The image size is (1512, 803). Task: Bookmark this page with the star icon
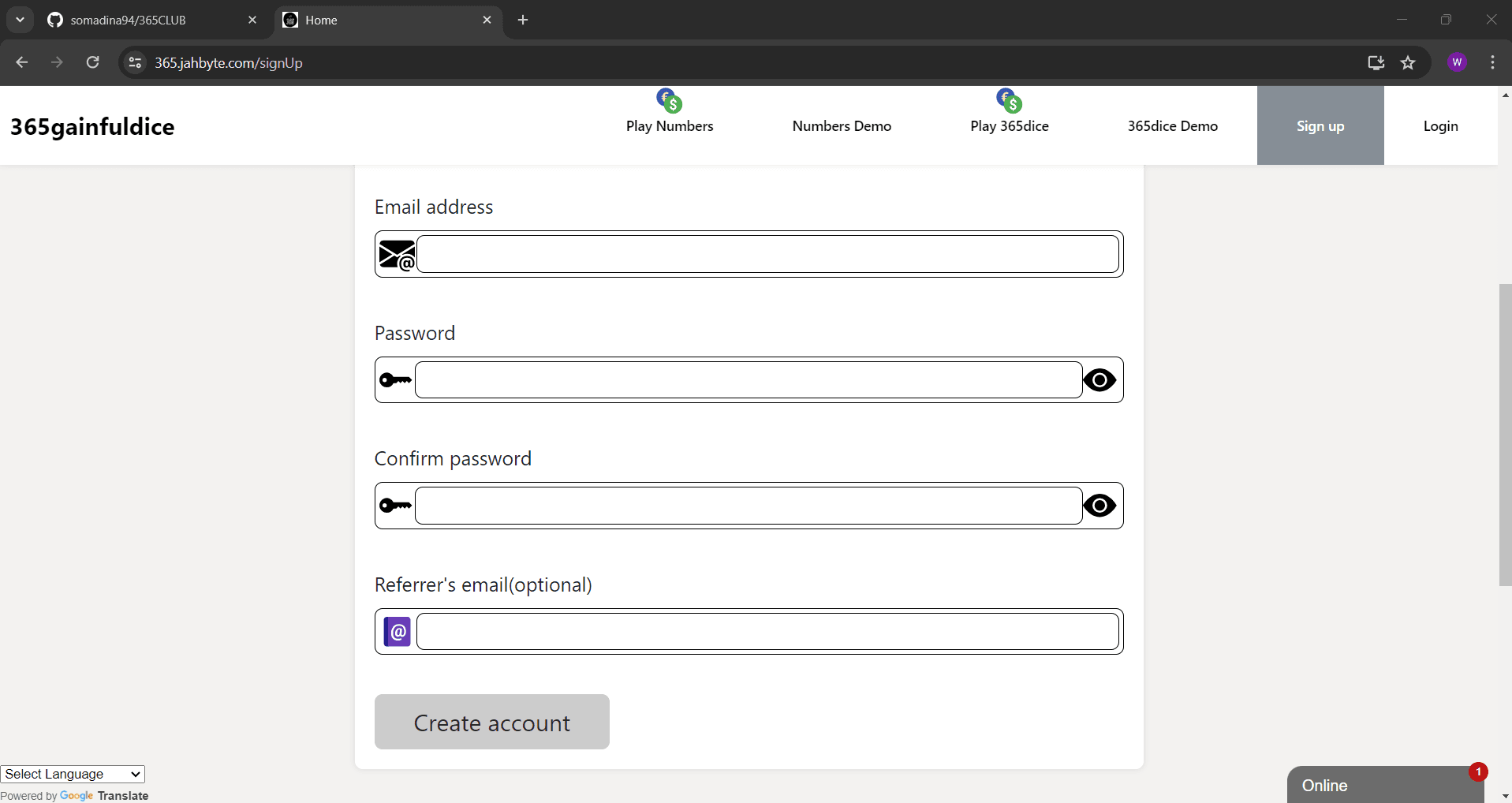[1408, 62]
